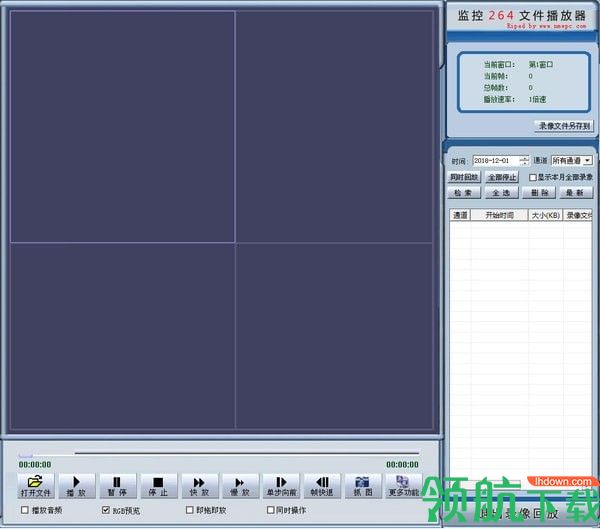Click the 同时回放 button
Viewport: 600px width, 529px height.
tap(464, 177)
